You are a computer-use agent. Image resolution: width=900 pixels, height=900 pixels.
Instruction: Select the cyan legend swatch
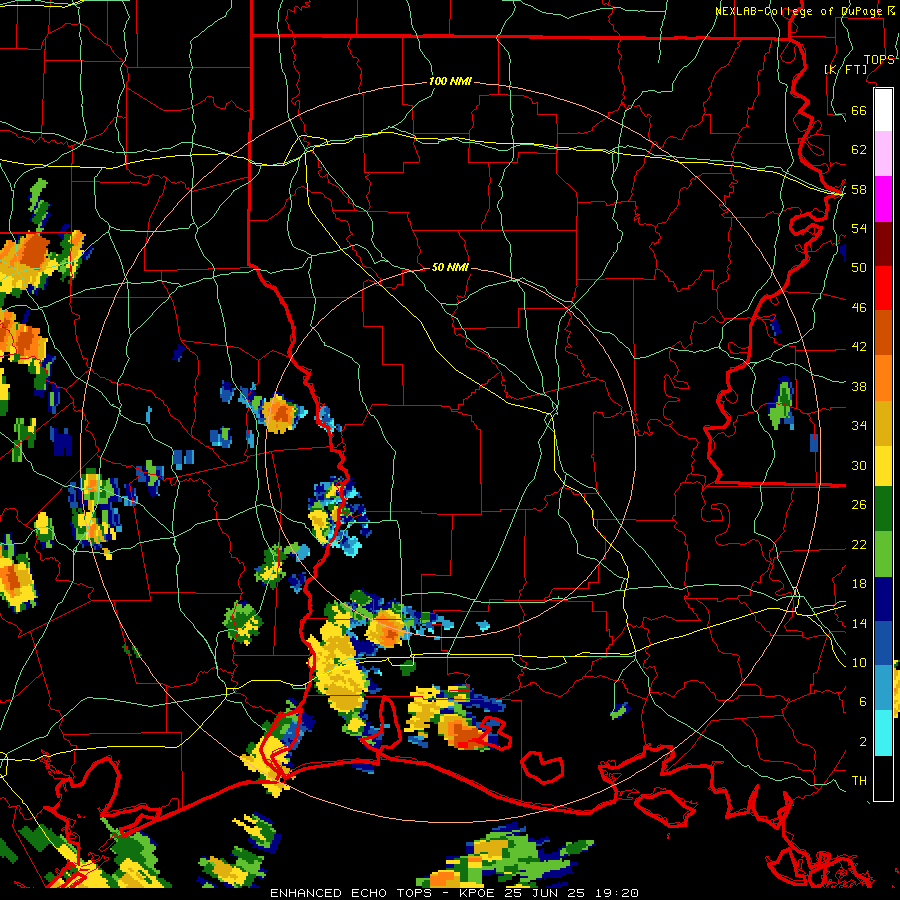(x=883, y=733)
